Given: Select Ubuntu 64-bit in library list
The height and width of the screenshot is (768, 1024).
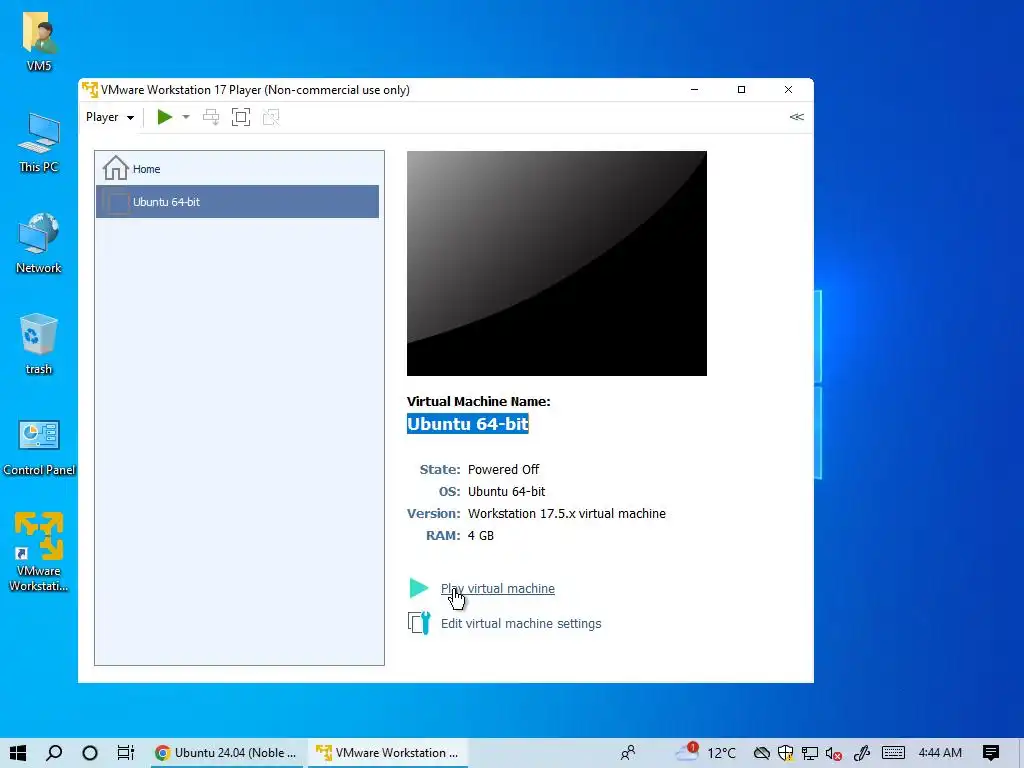Looking at the screenshot, I should 237,202.
